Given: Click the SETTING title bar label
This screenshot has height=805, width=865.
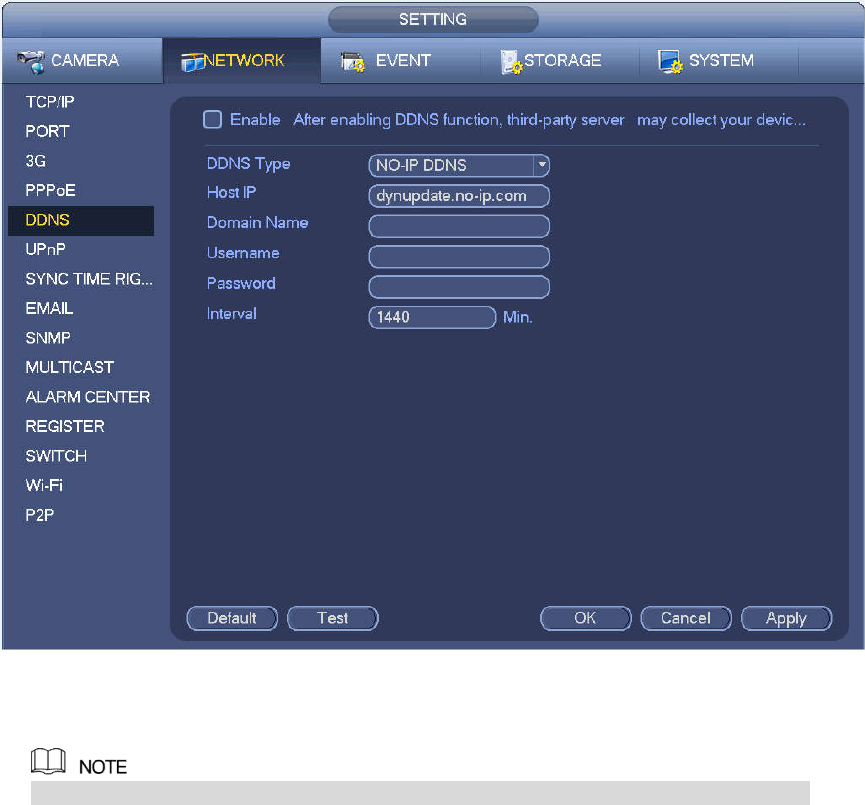Looking at the screenshot, I should click(433, 19).
